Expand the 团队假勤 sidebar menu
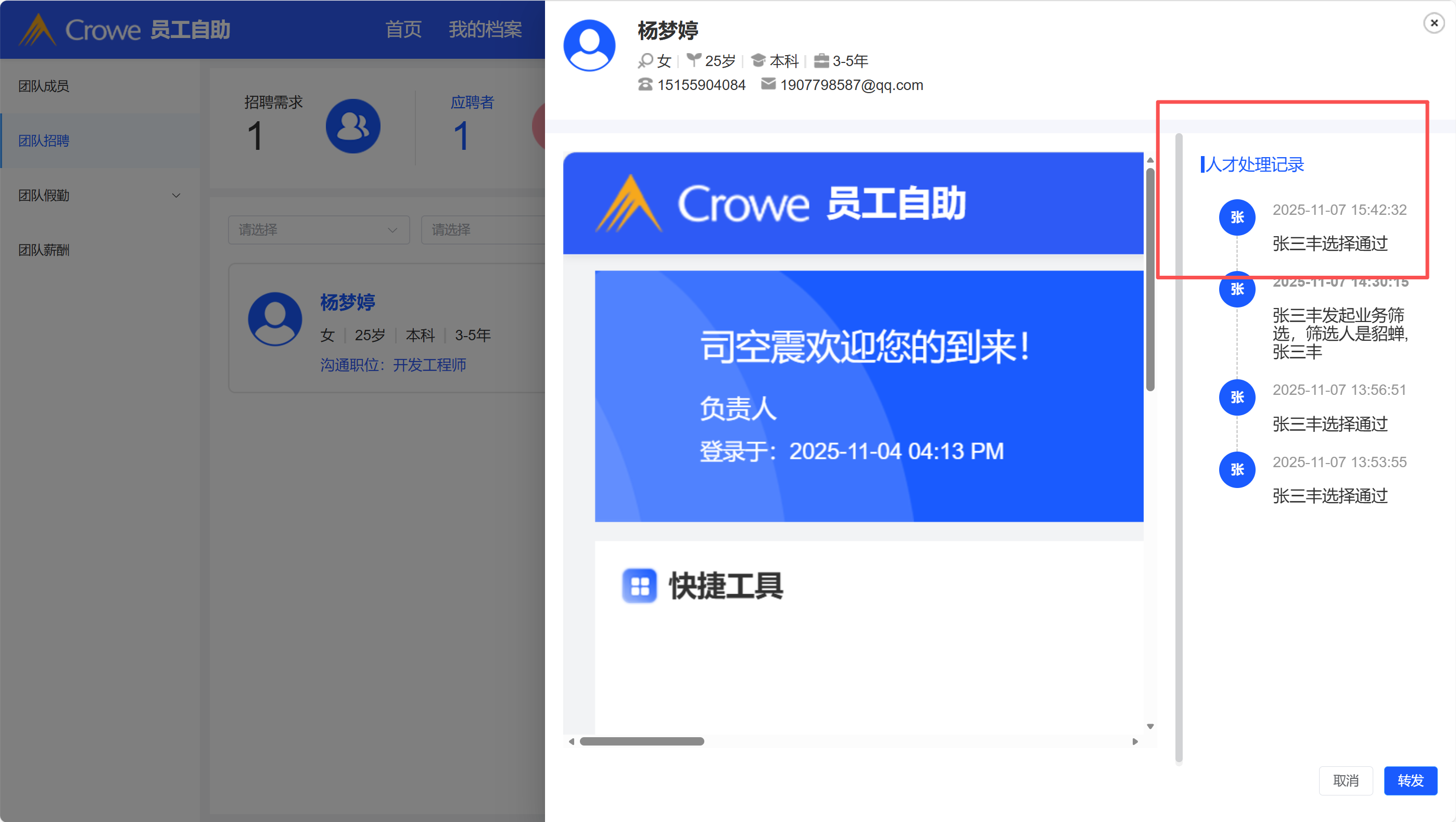1456x822 pixels. [176, 196]
